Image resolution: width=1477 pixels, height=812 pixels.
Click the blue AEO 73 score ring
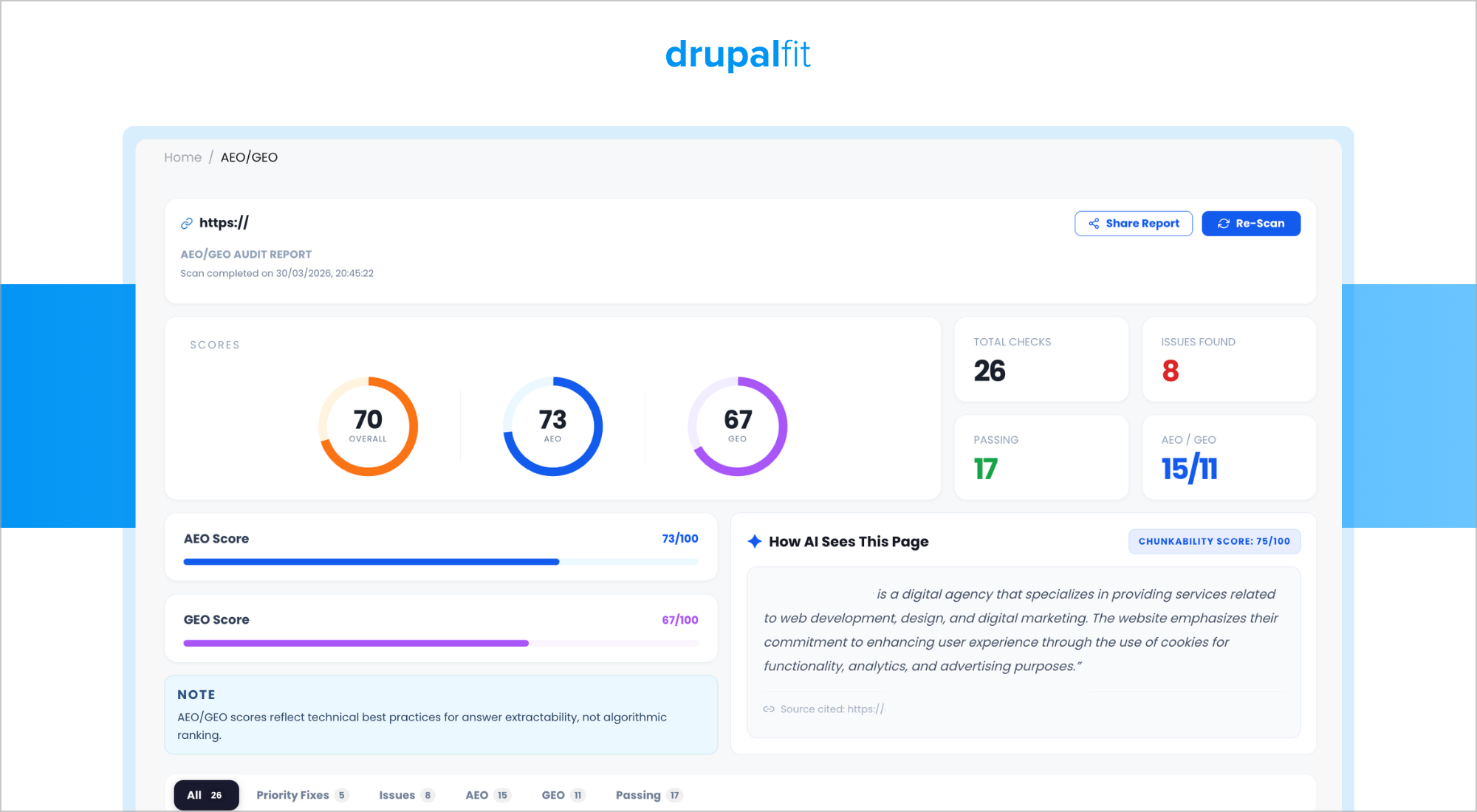click(x=552, y=427)
